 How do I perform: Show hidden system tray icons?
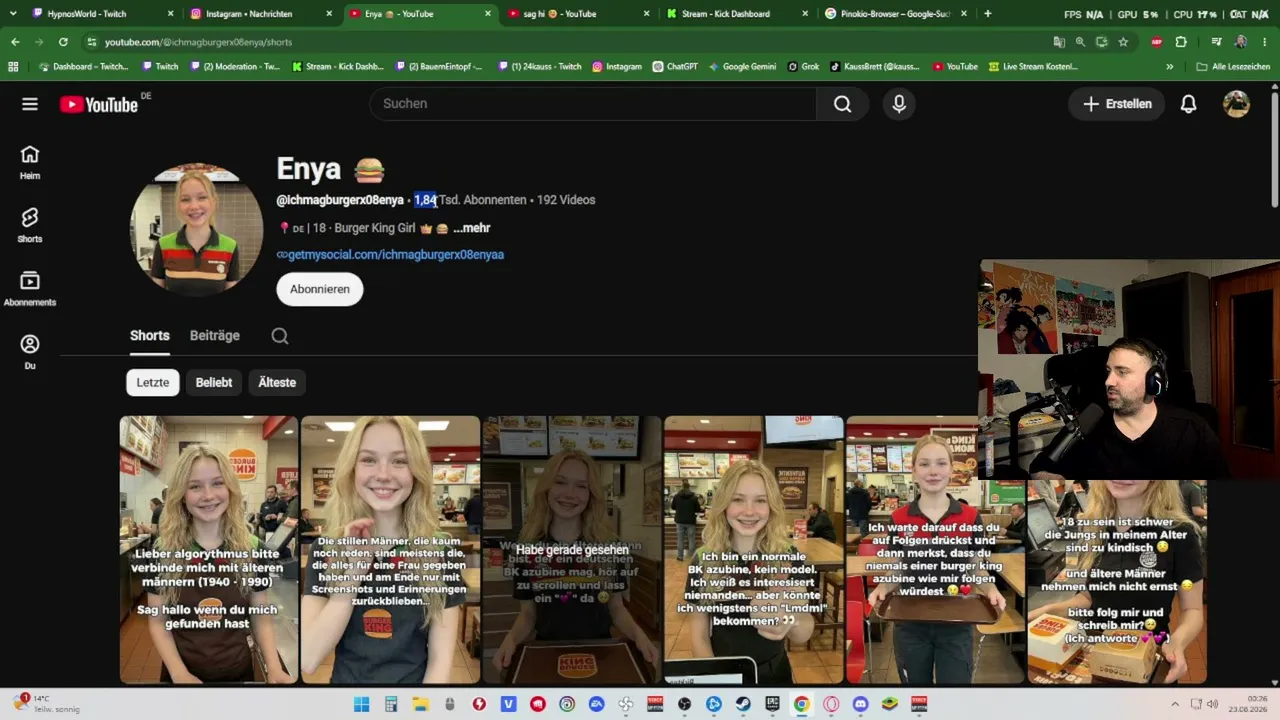(x=1175, y=704)
